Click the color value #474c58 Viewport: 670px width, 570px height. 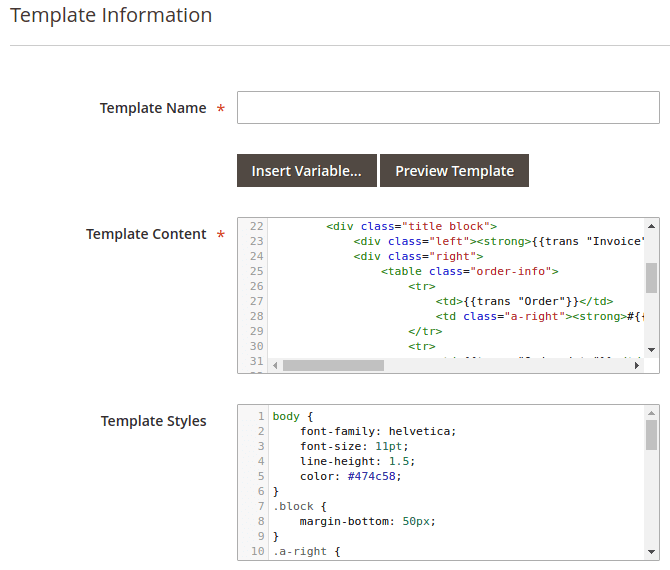click(372, 476)
